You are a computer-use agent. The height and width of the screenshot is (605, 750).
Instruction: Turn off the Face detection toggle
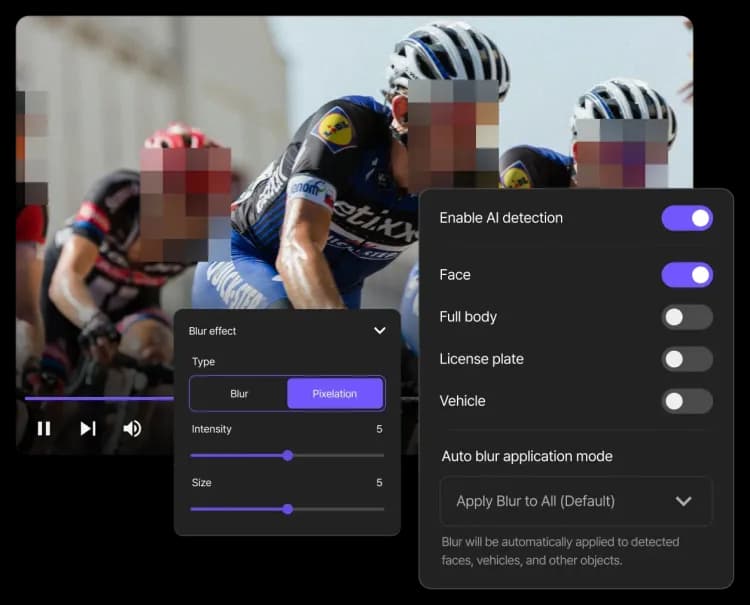coord(687,275)
